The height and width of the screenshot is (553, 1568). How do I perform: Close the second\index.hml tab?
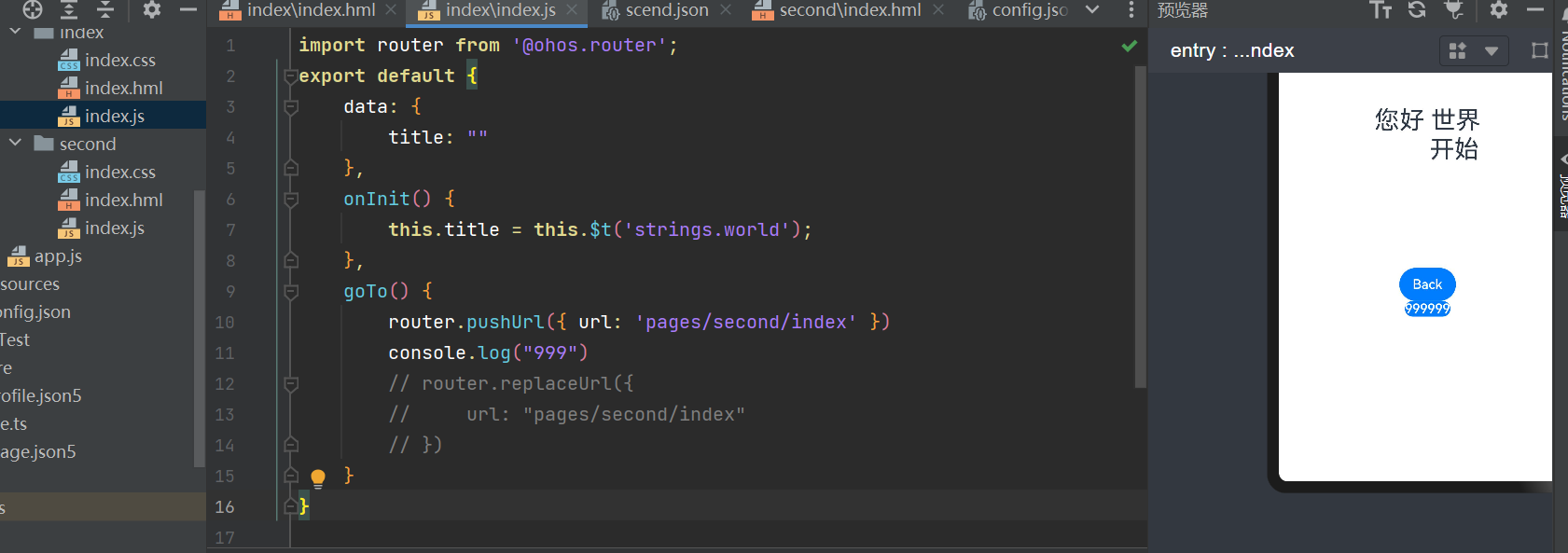point(938,10)
